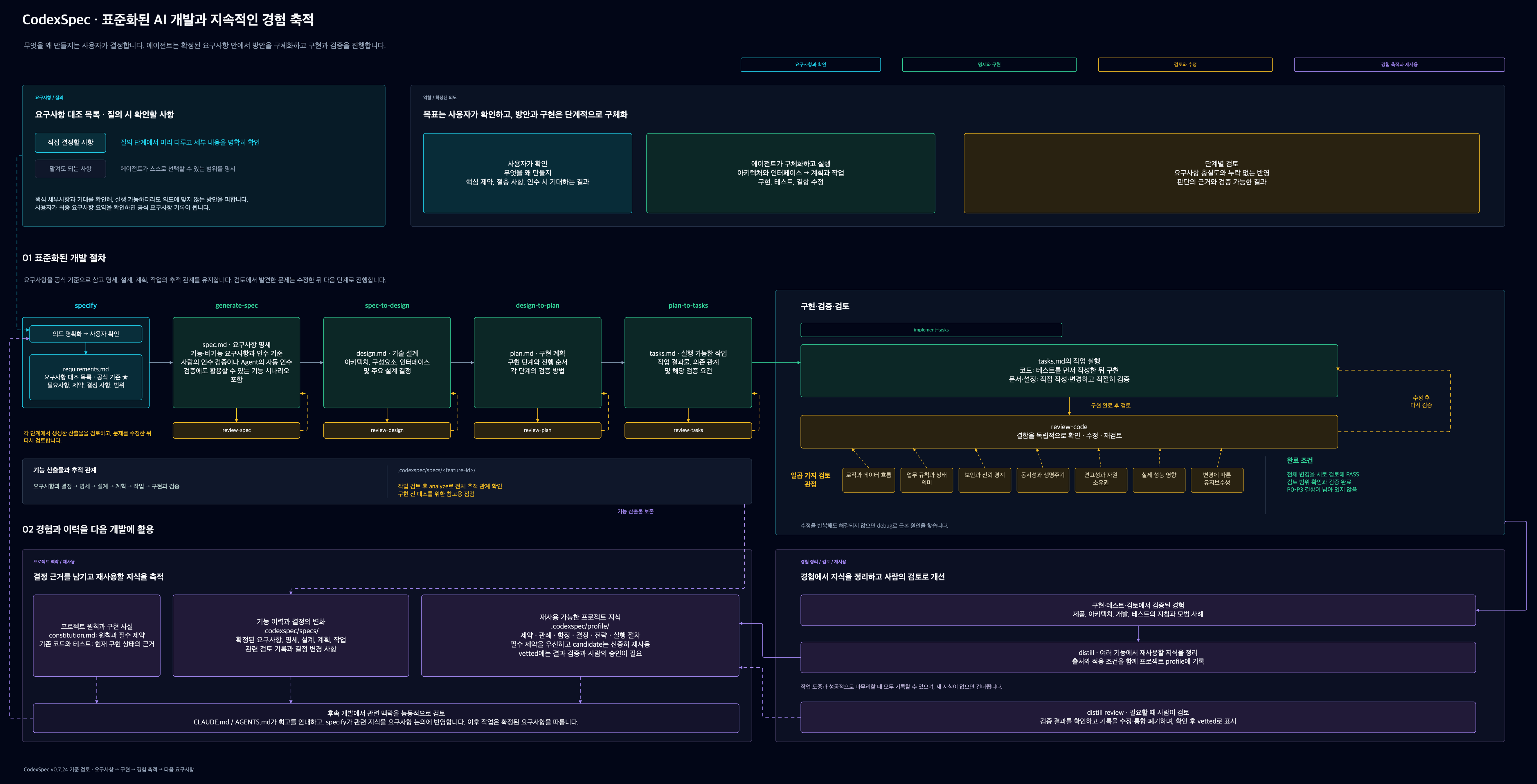
Task: Click the 'review-design' box
Action: [x=387, y=430]
